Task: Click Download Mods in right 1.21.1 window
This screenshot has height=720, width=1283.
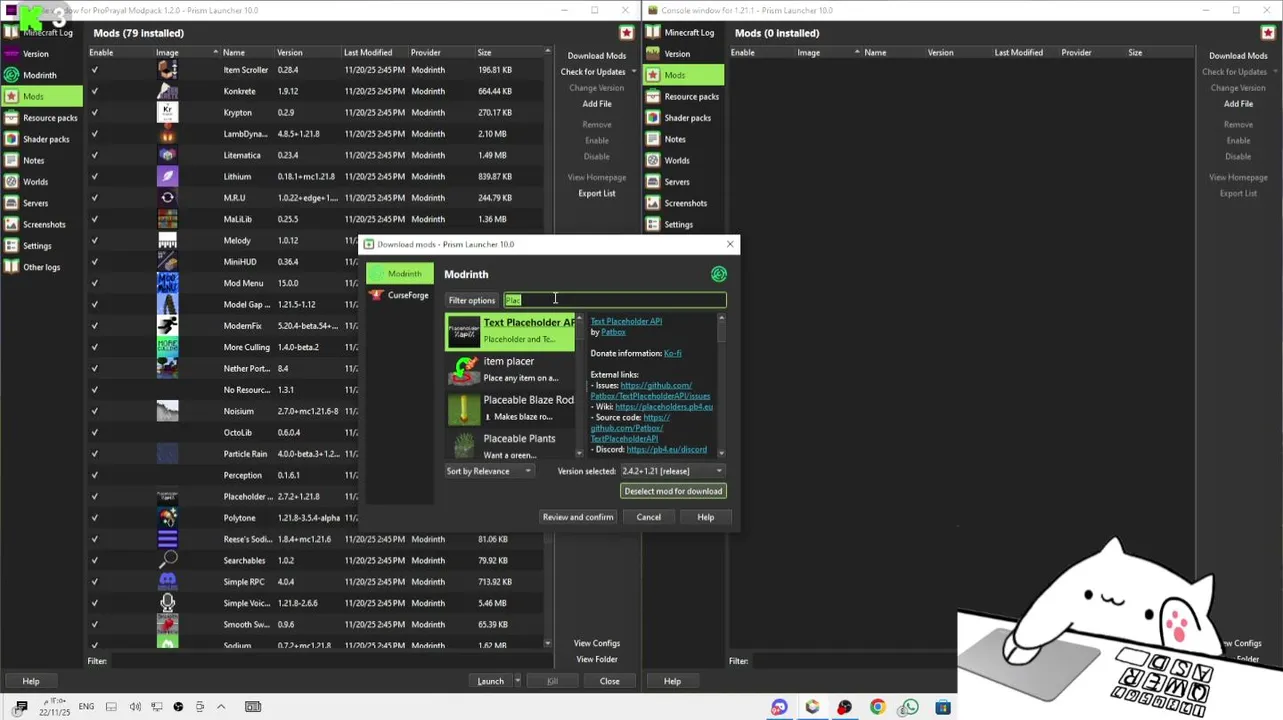Action: pyautogui.click(x=1238, y=56)
